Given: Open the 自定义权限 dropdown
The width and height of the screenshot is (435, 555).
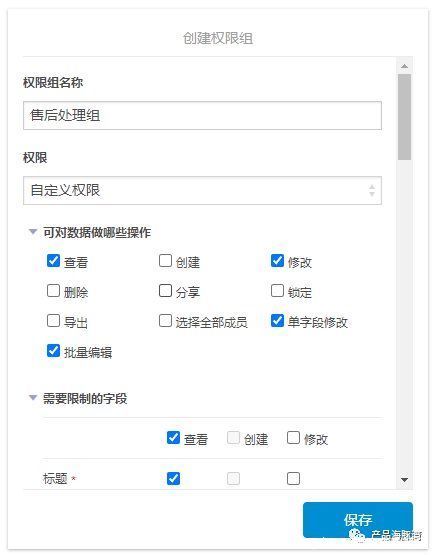Looking at the screenshot, I should pyautogui.click(x=202, y=190).
